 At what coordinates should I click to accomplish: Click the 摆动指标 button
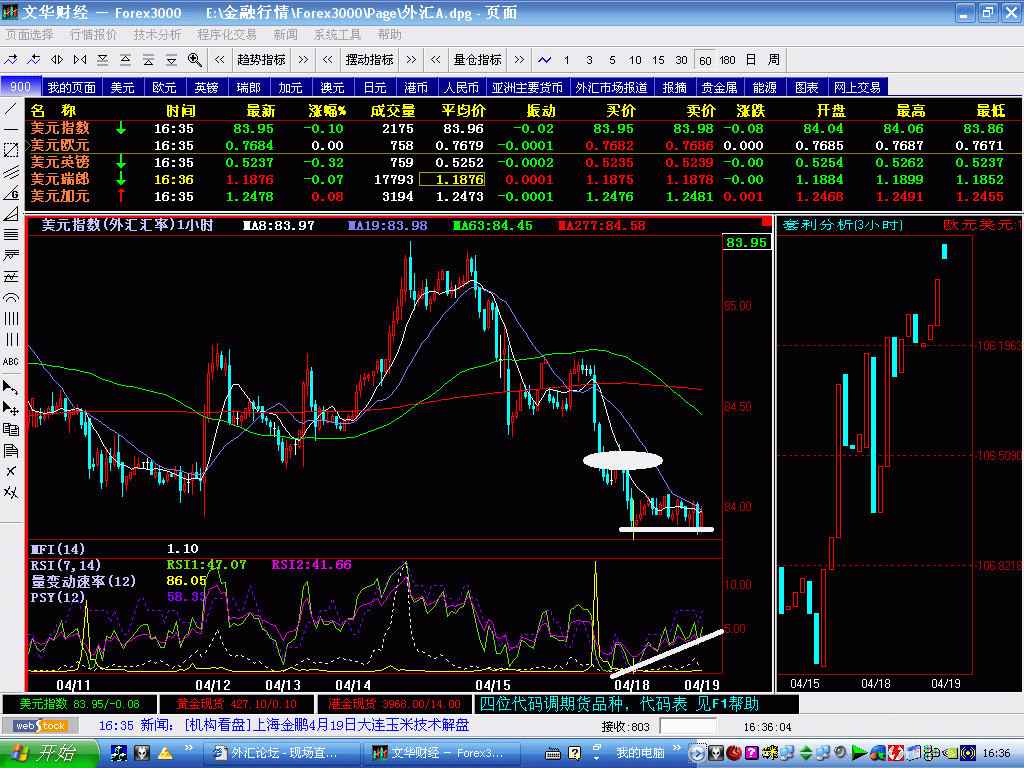(x=369, y=59)
